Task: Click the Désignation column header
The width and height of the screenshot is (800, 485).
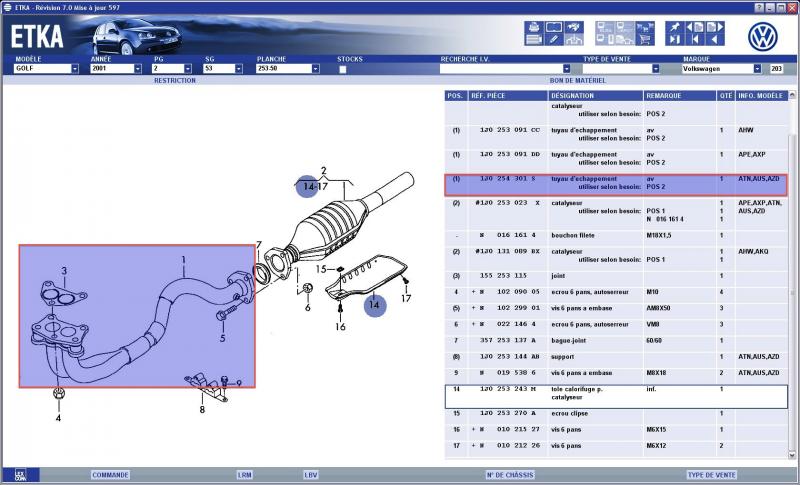Action: pyautogui.click(x=595, y=96)
